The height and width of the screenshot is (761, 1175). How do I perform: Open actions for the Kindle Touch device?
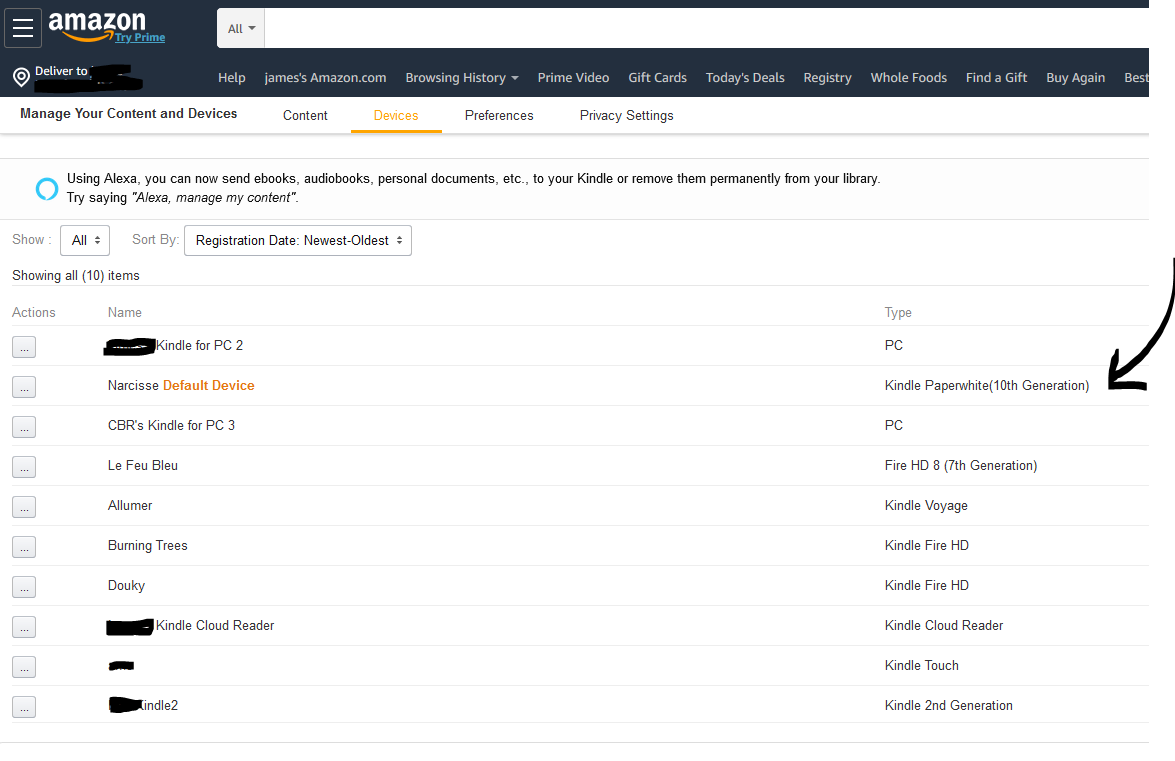point(24,667)
